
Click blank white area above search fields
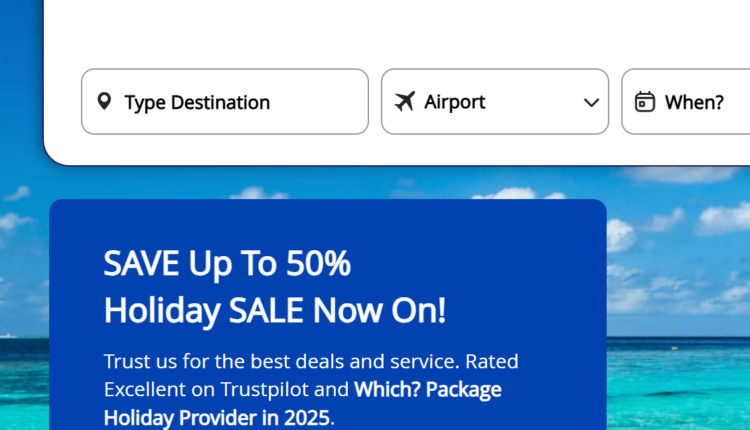400,35
